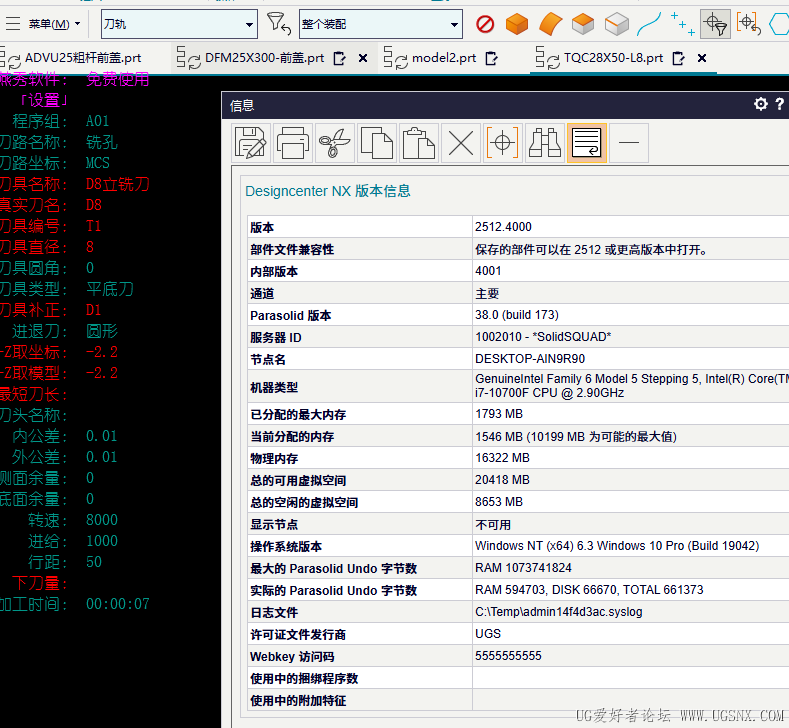Image resolution: width=789 pixels, height=728 pixels.
Task: Switch to model2.prt tab
Action: click(x=444, y=58)
